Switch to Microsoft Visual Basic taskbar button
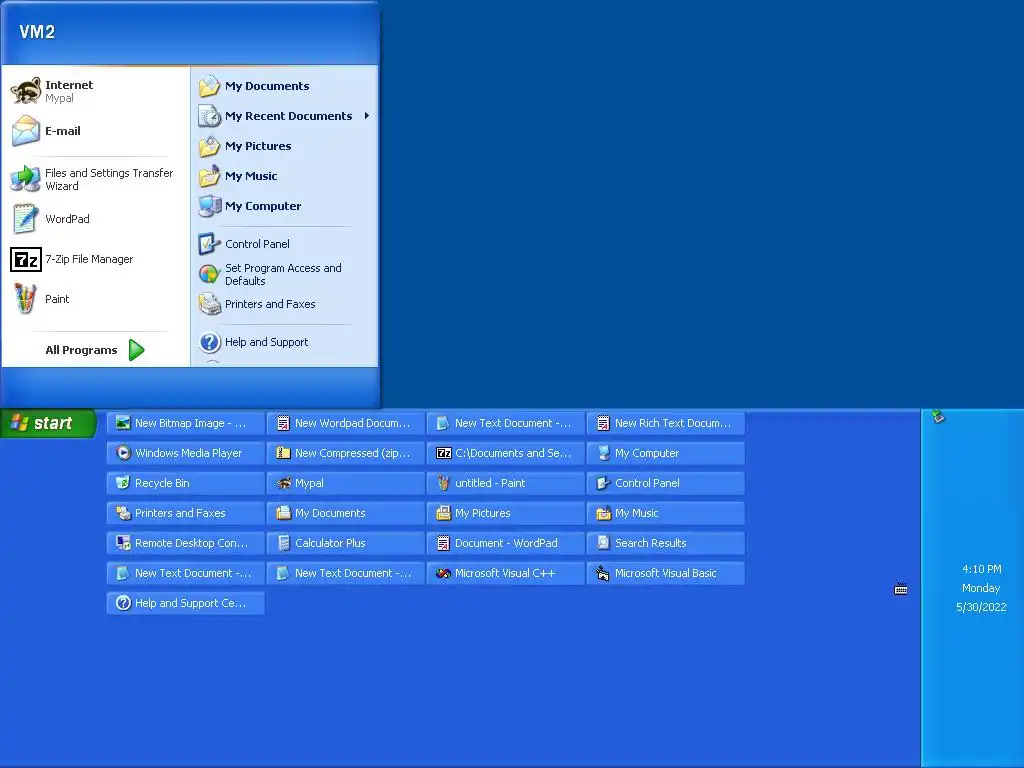Viewport: 1024px width, 768px height. 666,573
